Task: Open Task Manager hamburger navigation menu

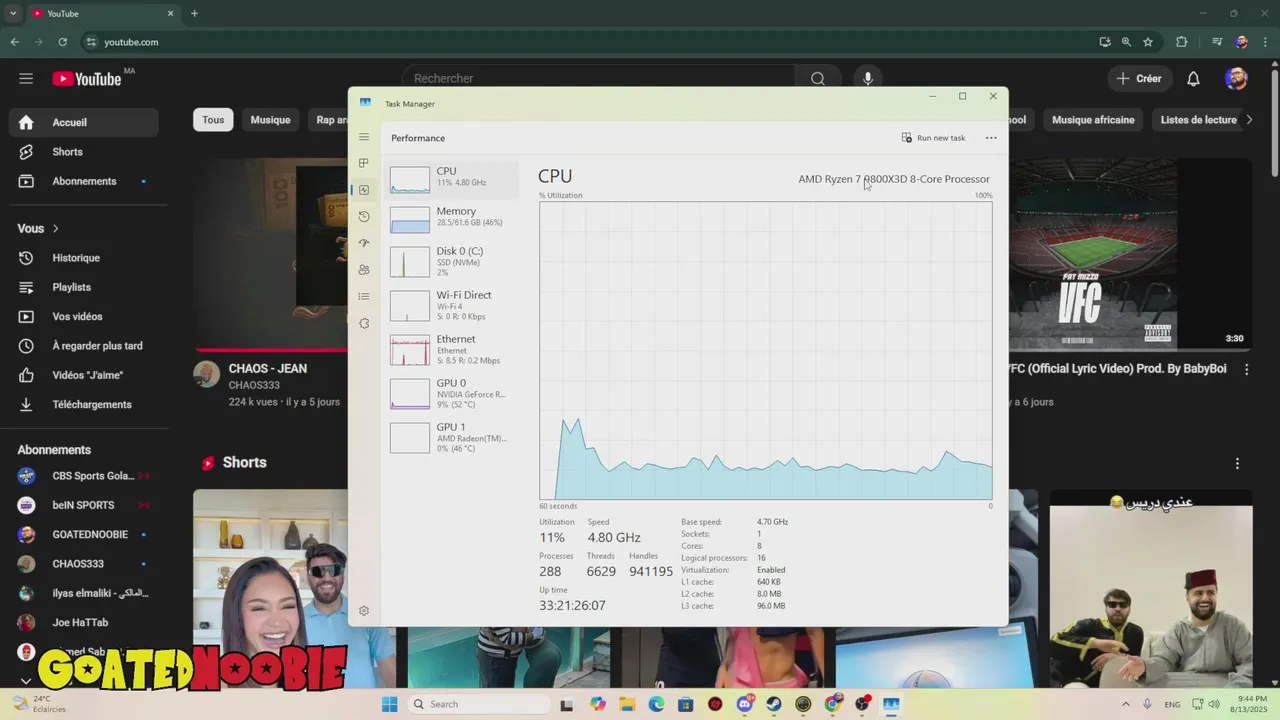Action: coord(364,137)
